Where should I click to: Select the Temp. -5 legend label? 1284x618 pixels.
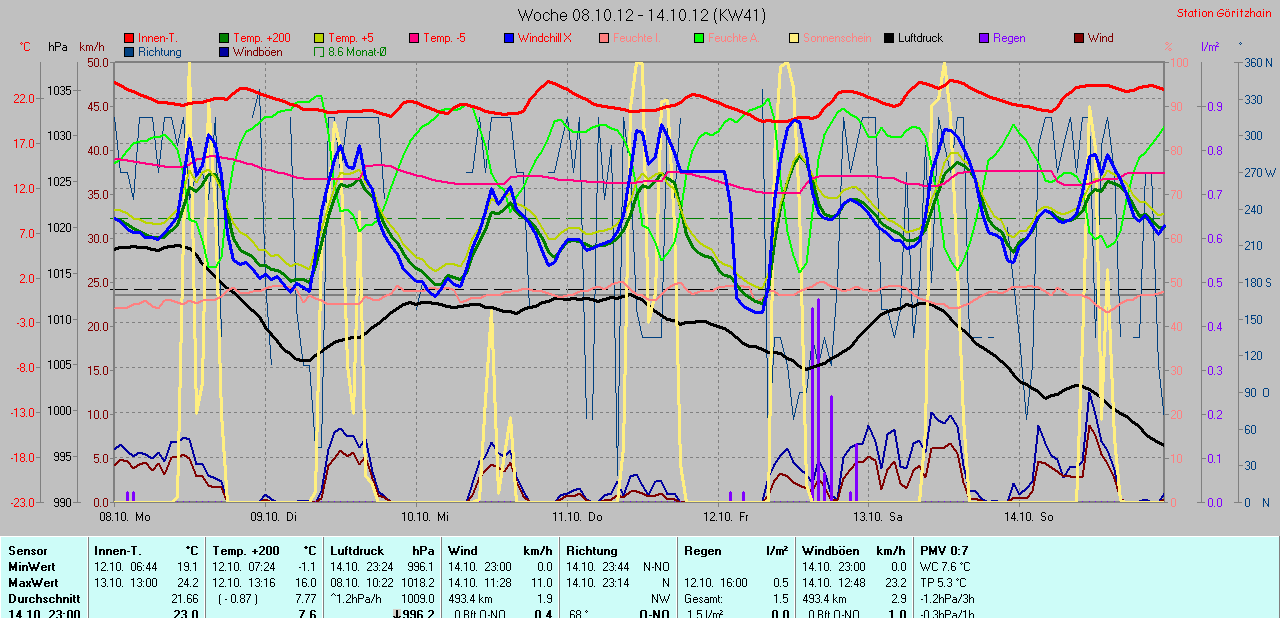coord(444,38)
